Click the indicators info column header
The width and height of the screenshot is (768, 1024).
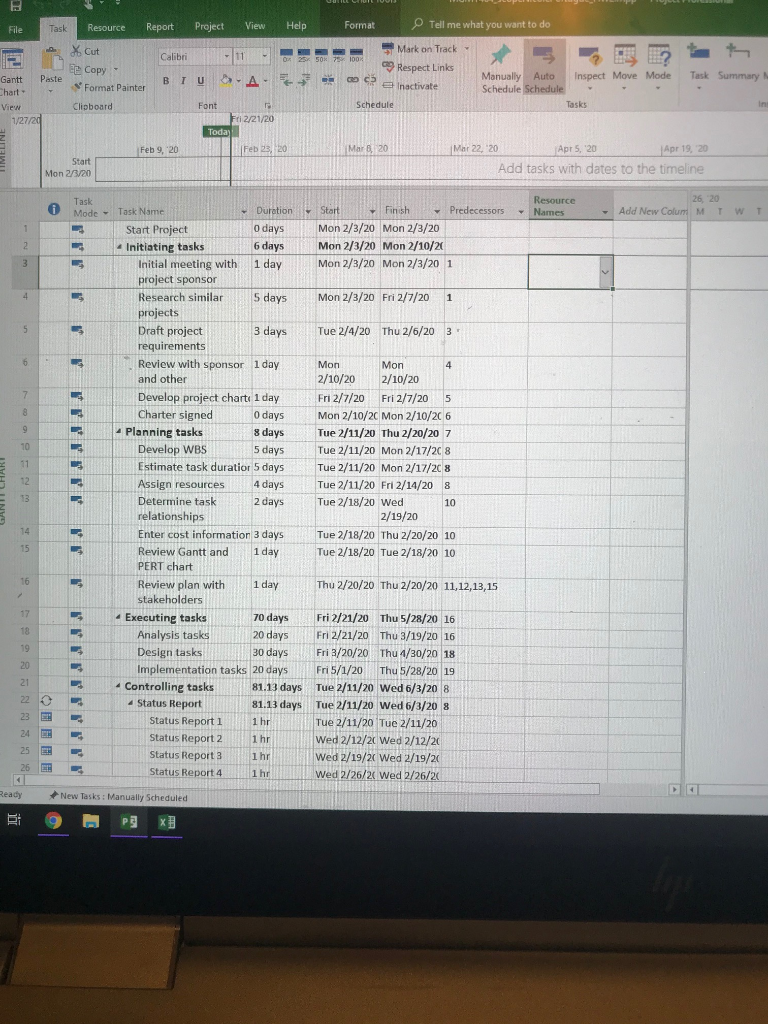tap(54, 209)
